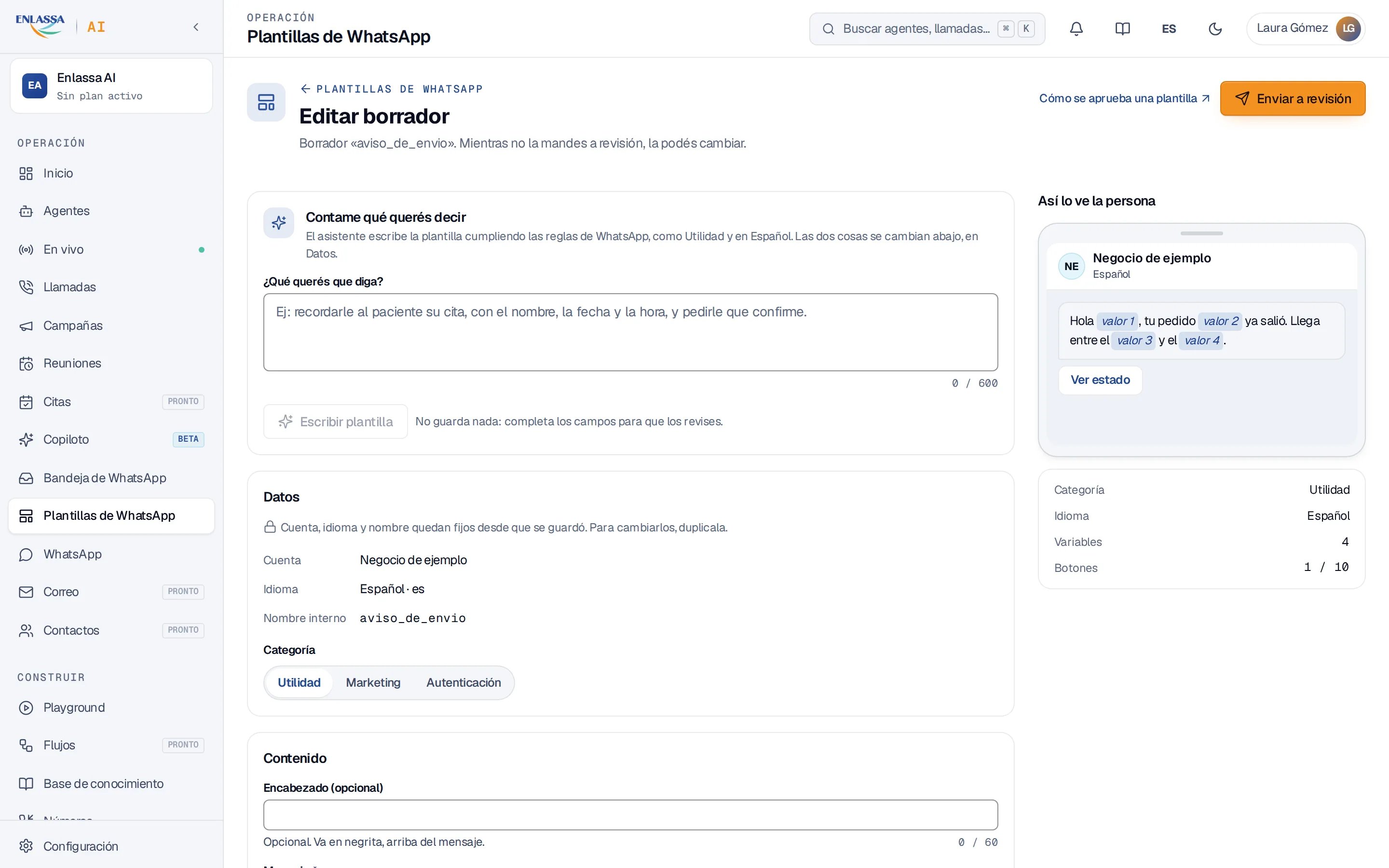Click the Campañas megaphone icon
1389x868 pixels.
pyautogui.click(x=26, y=325)
